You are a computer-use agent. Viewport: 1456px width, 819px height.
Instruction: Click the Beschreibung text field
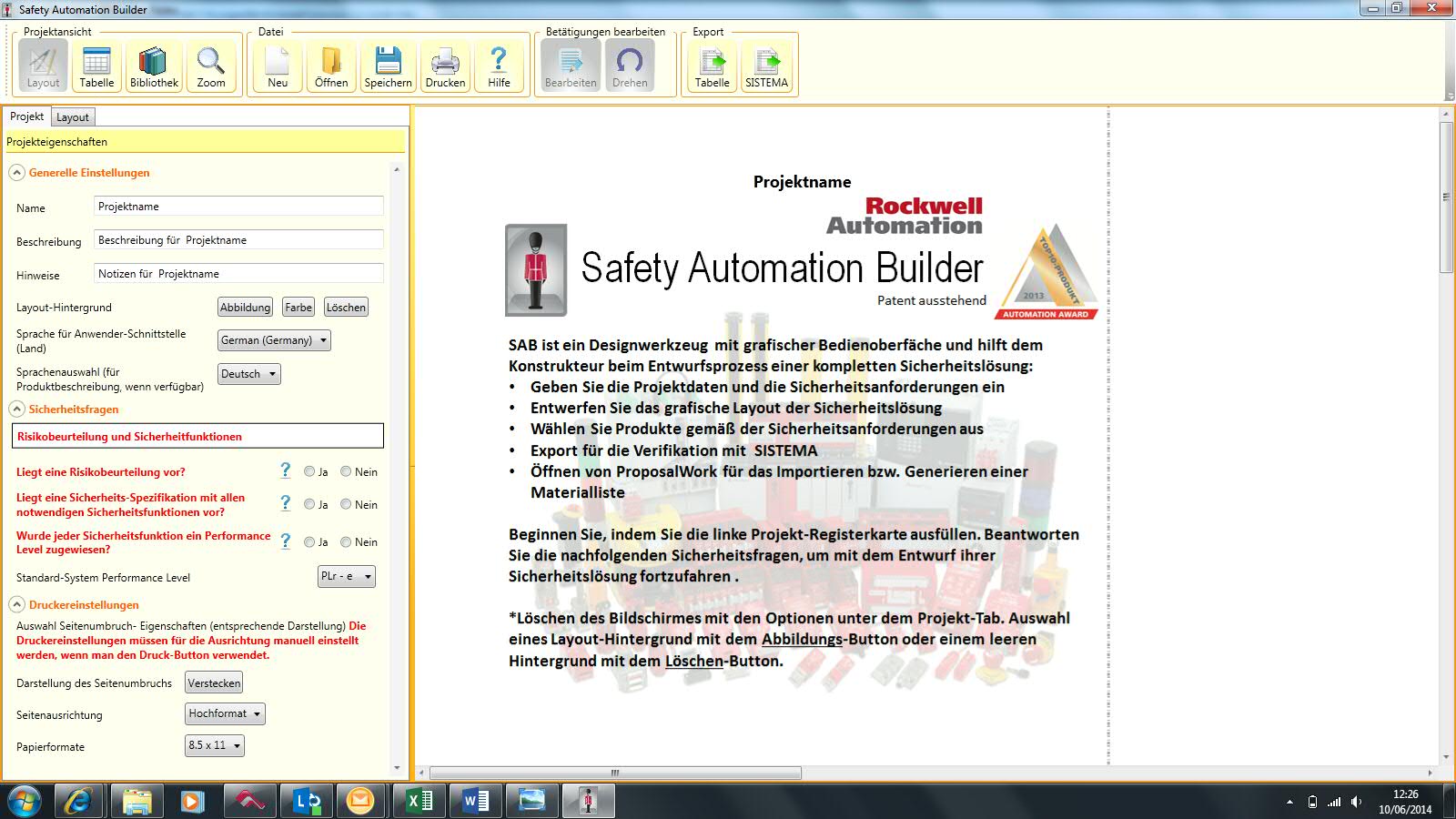coord(238,240)
